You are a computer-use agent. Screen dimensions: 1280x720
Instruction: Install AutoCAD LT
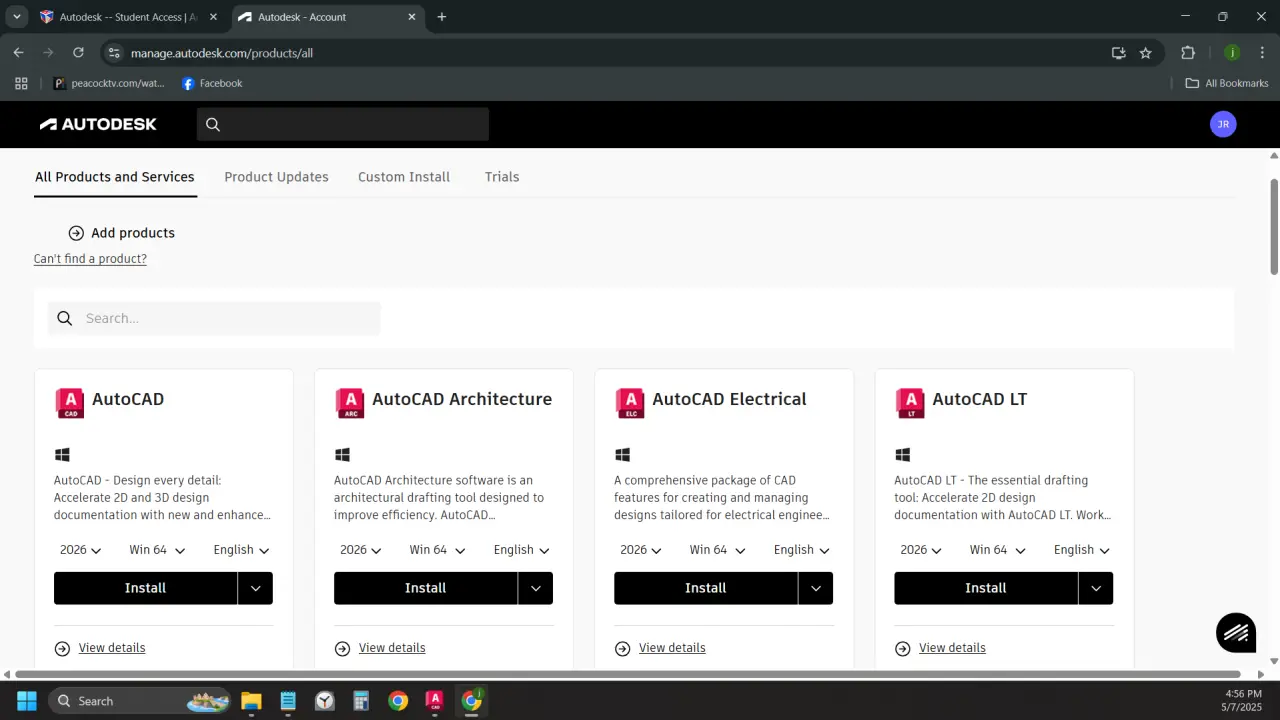(x=985, y=588)
